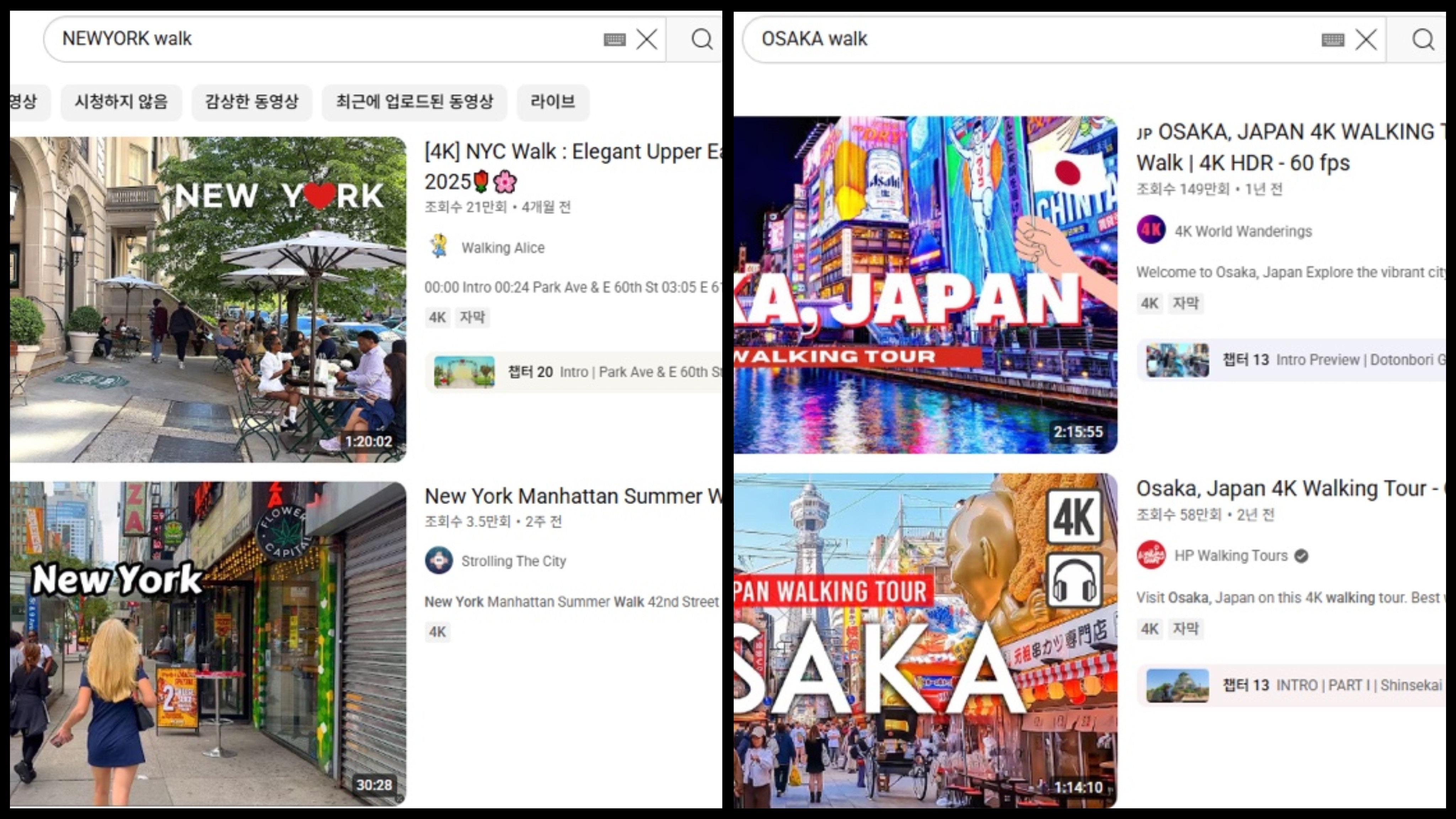This screenshot has height=819, width=1456.
Task: Click HP Walking Tours channel avatar
Action: click(1151, 555)
